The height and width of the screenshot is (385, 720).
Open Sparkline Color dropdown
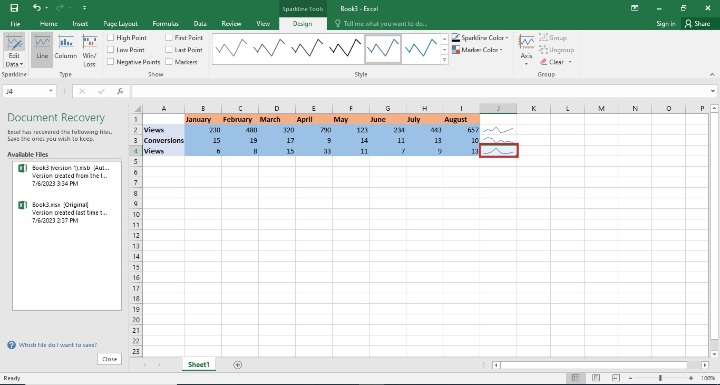pyautogui.click(x=480, y=38)
